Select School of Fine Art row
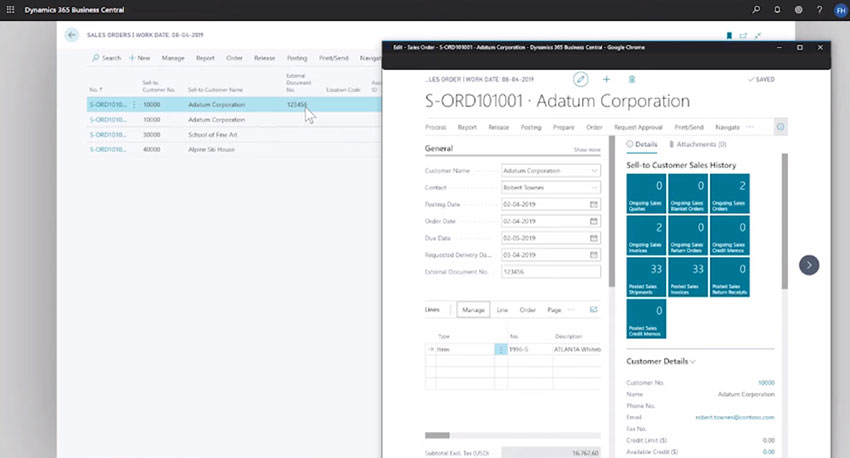This screenshot has height=458, width=850. coord(234,134)
